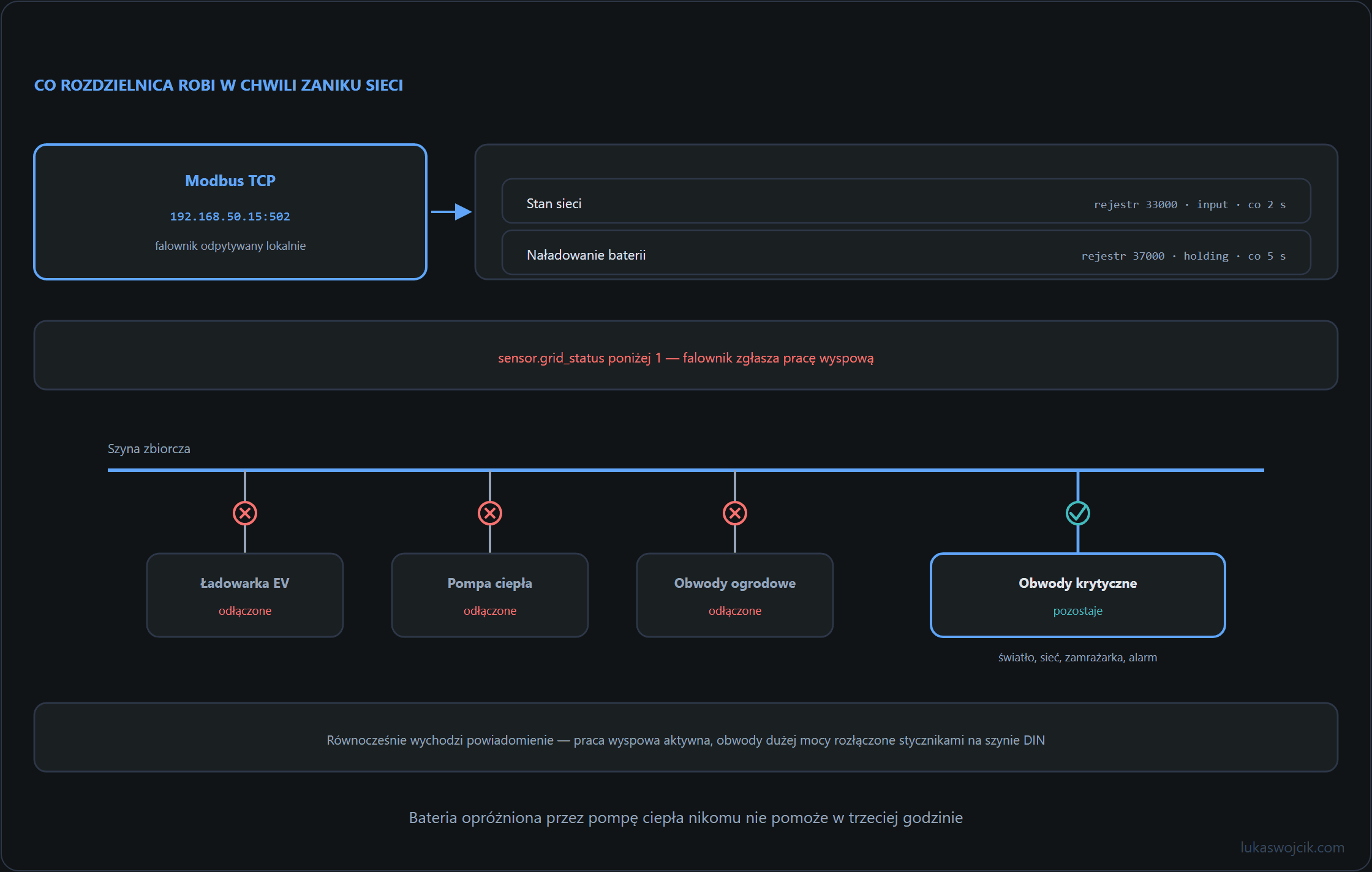1372x872 pixels.
Task: Click 'odłączone' under Pompa ciepła
Action: tap(490, 611)
